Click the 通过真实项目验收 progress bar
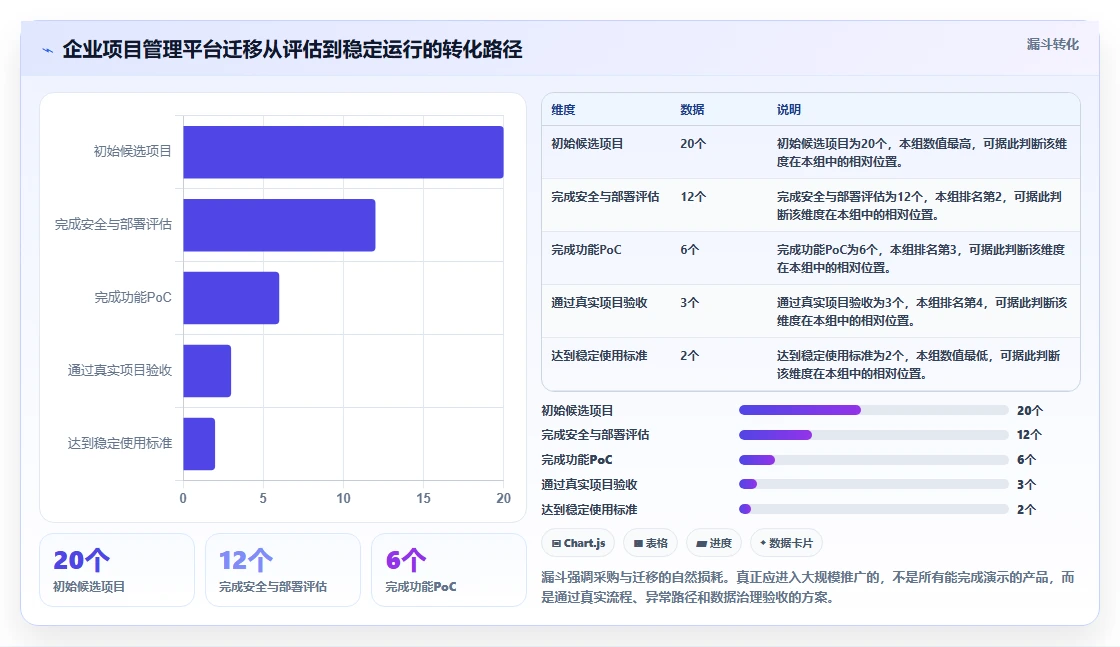This screenshot has width=1120, height=647. click(874, 484)
